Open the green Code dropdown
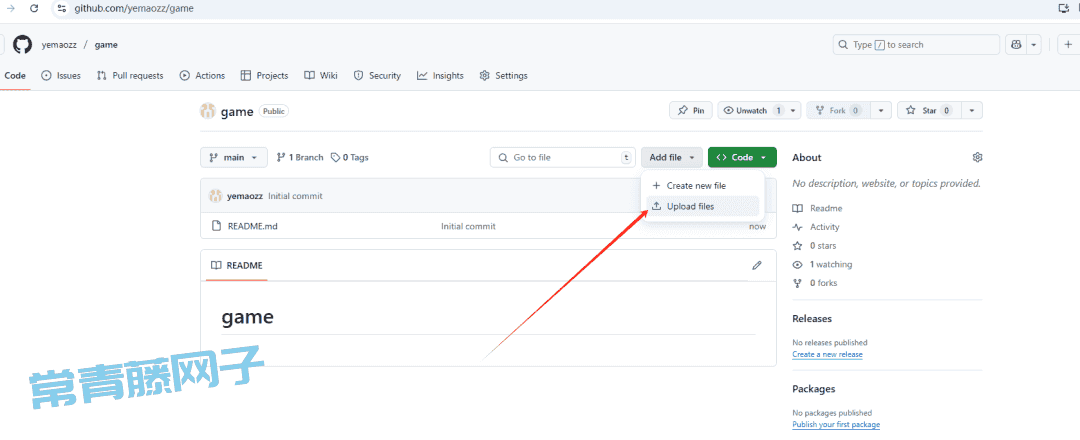The image size is (1080, 440). (x=742, y=157)
